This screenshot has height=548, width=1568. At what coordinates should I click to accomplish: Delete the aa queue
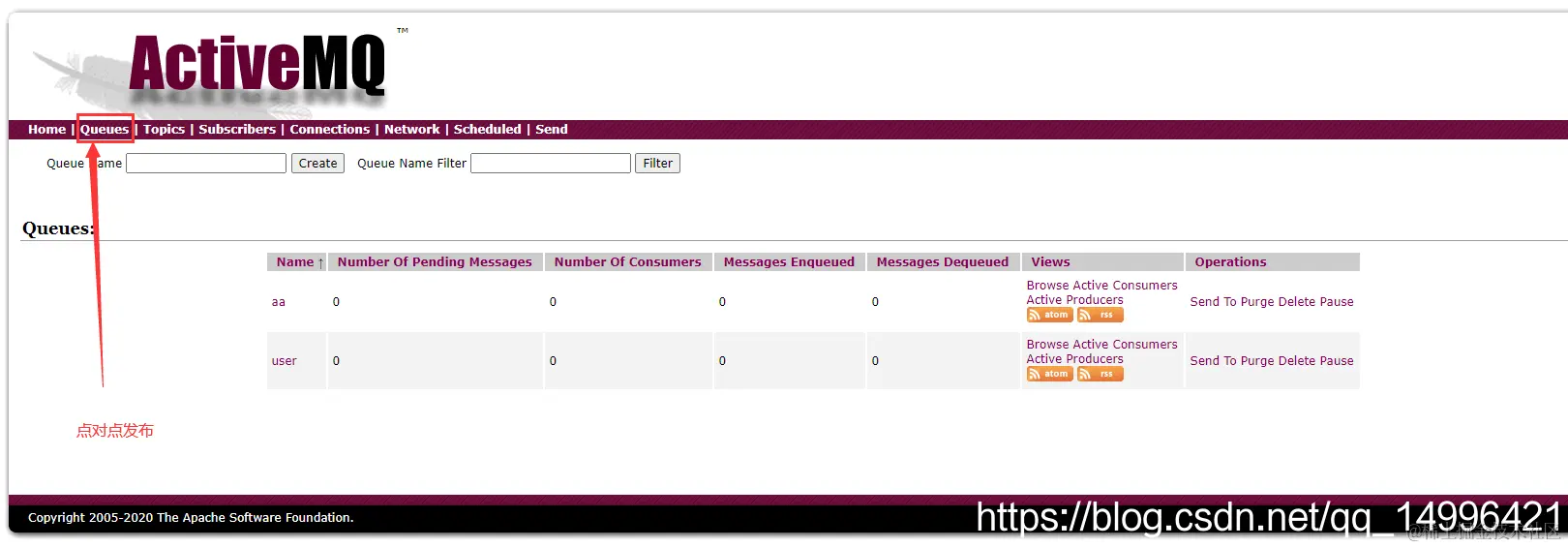pos(1297,302)
